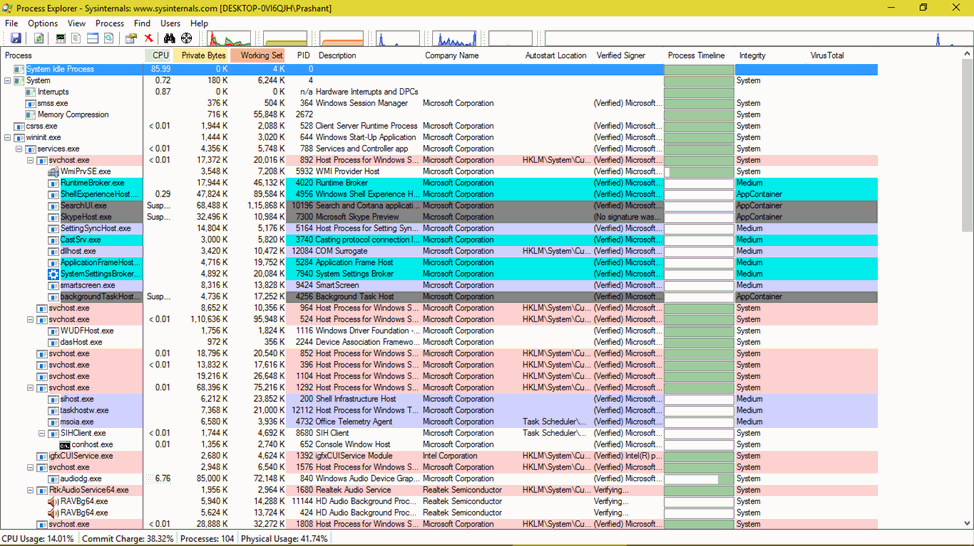This screenshot has width=974, height=546.
Task: Open the Process menu
Action: coord(109,23)
